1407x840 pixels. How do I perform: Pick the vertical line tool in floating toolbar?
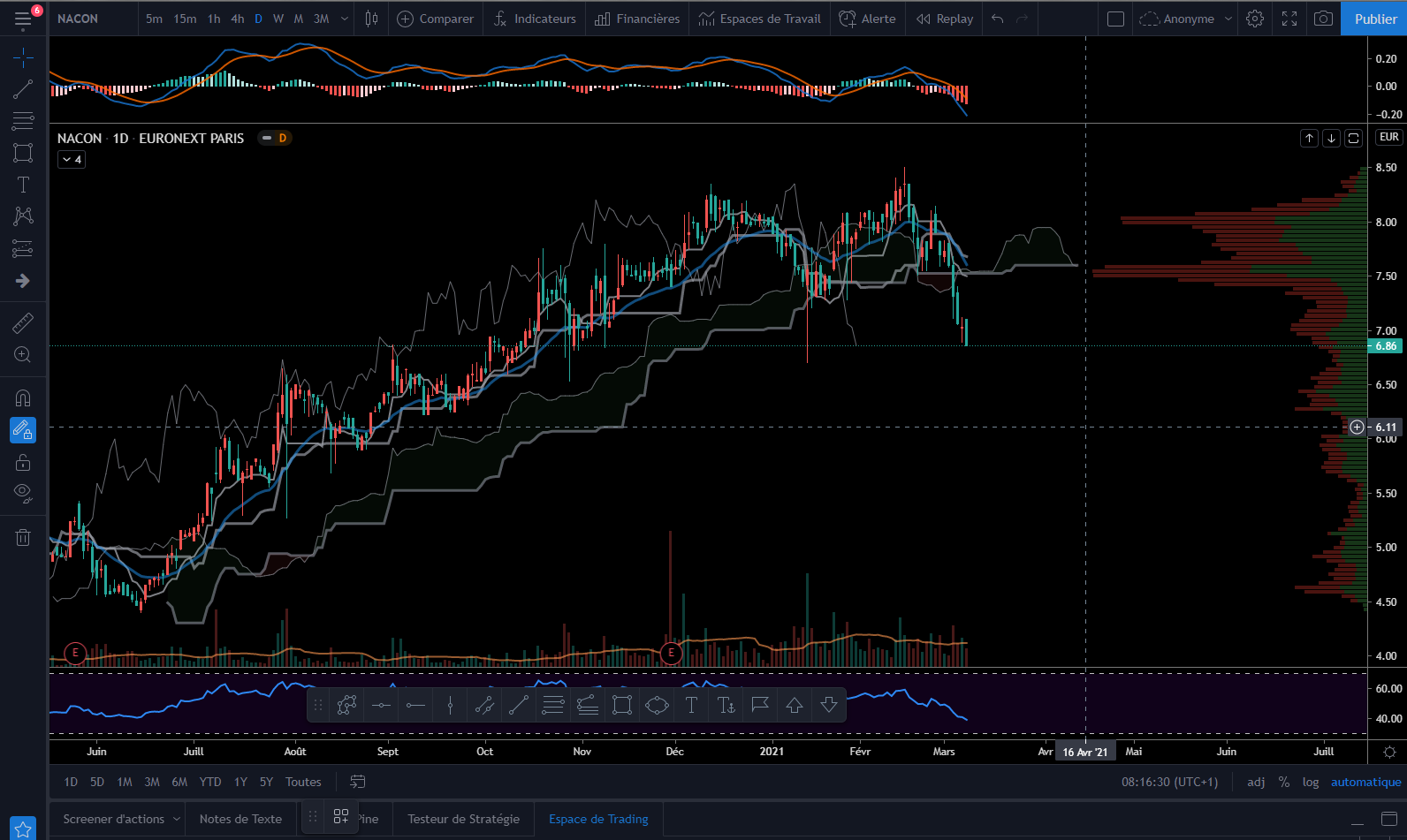click(450, 705)
